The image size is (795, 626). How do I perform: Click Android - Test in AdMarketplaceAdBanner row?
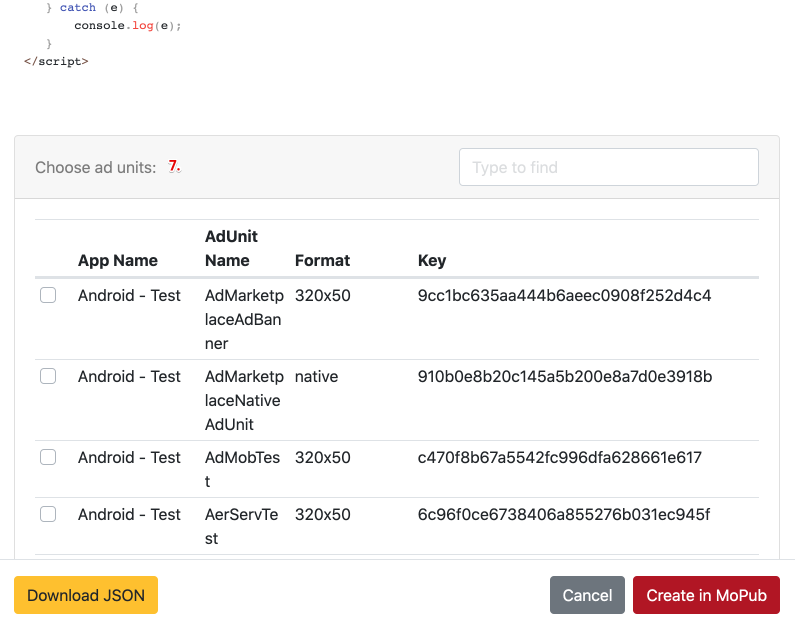[x=129, y=296]
